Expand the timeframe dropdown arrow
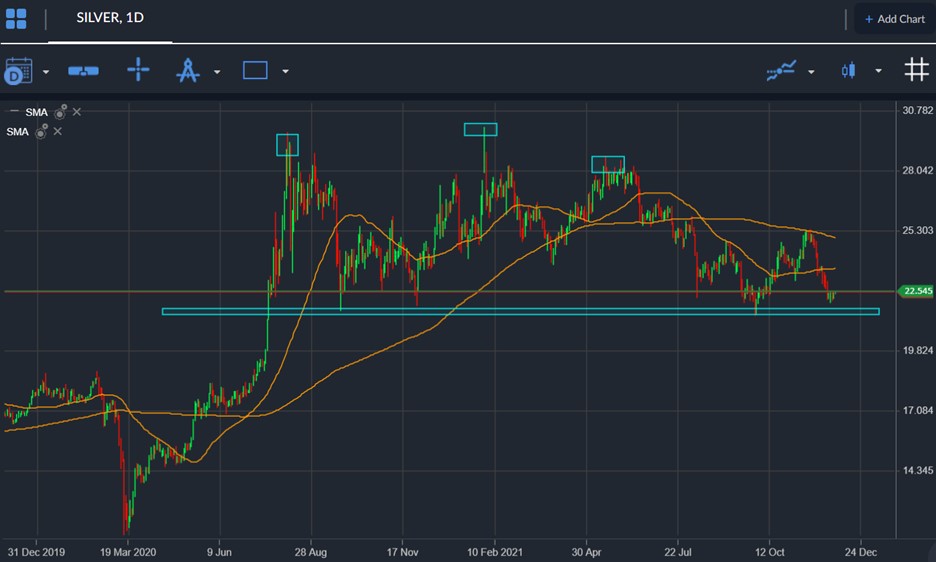 (46, 72)
